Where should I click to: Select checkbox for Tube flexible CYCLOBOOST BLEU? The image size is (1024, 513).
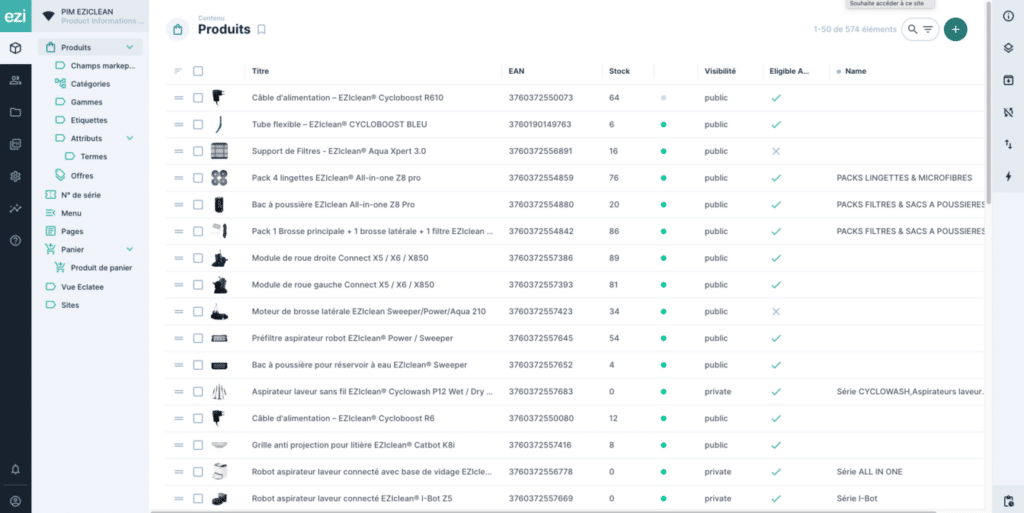click(198, 124)
